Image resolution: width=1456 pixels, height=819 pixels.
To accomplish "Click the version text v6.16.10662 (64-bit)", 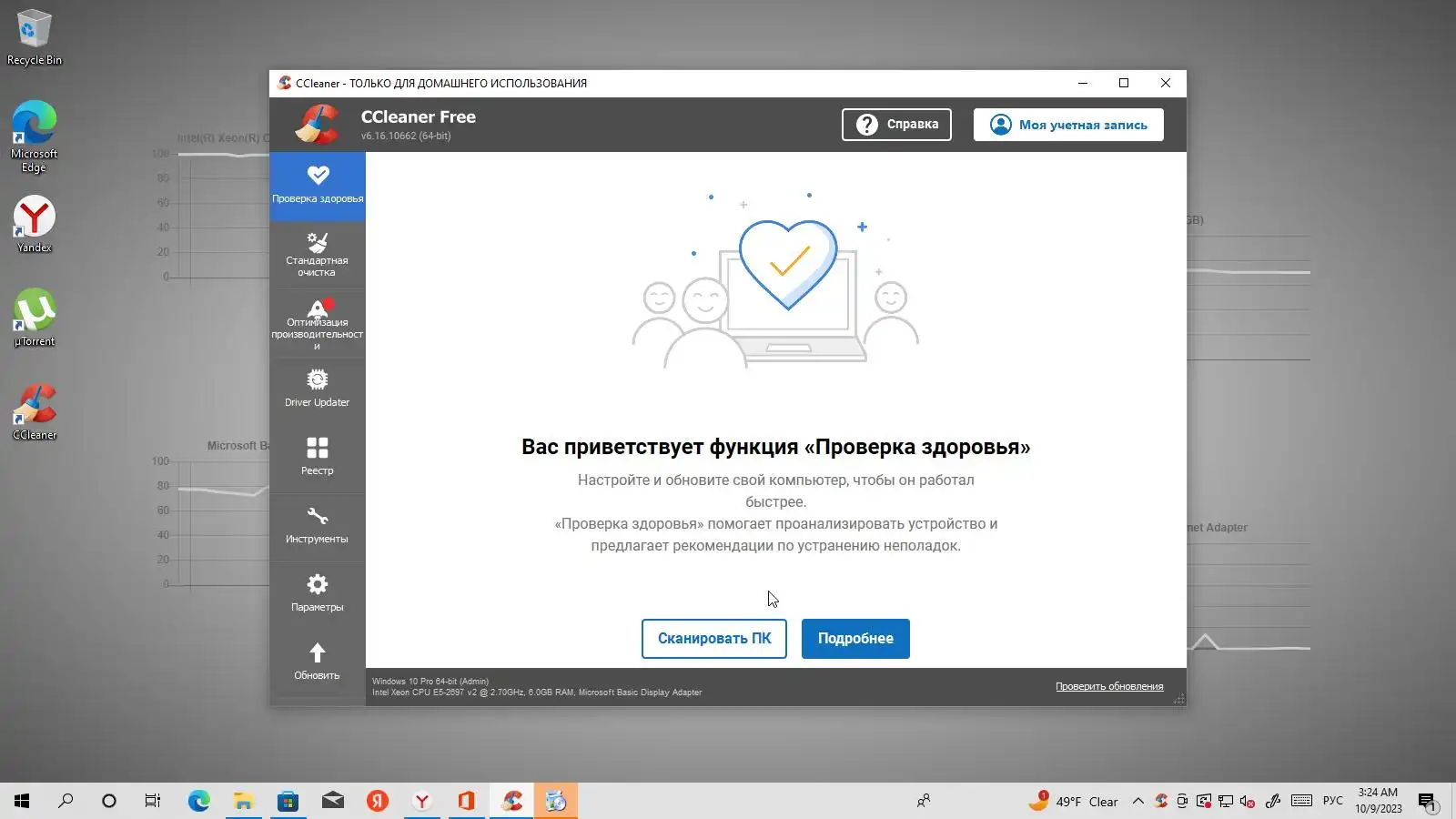I will pos(406,136).
